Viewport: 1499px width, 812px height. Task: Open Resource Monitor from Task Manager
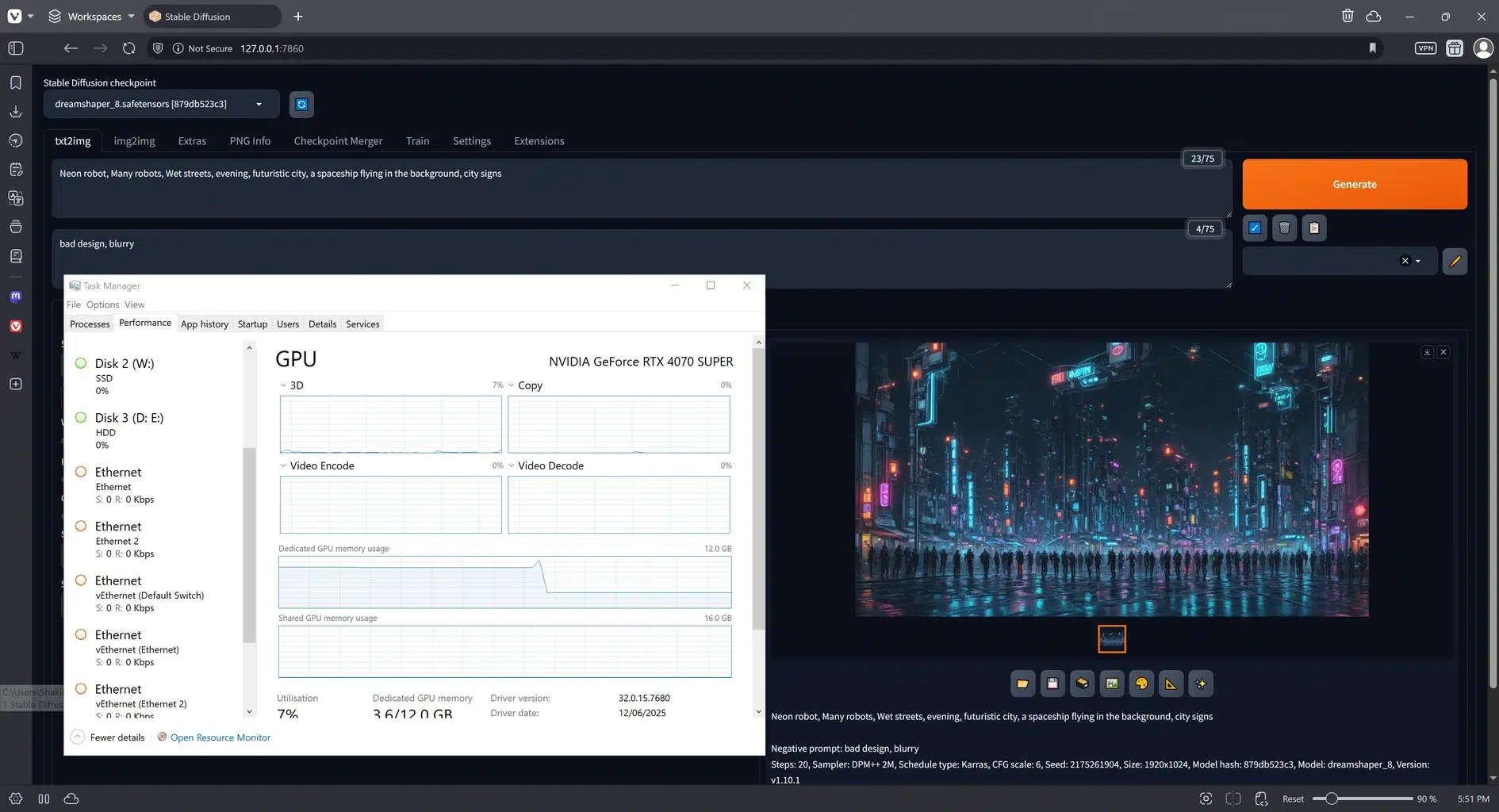coord(220,737)
